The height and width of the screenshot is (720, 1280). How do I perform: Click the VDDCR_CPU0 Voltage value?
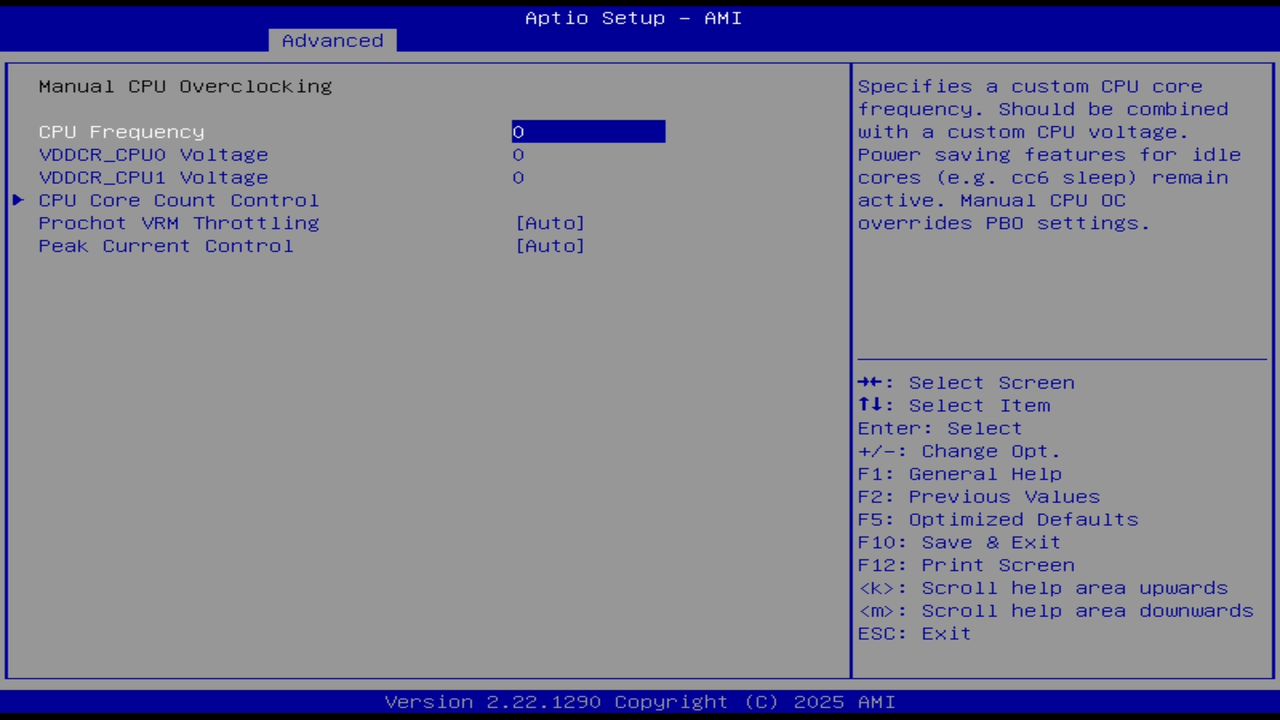518,154
